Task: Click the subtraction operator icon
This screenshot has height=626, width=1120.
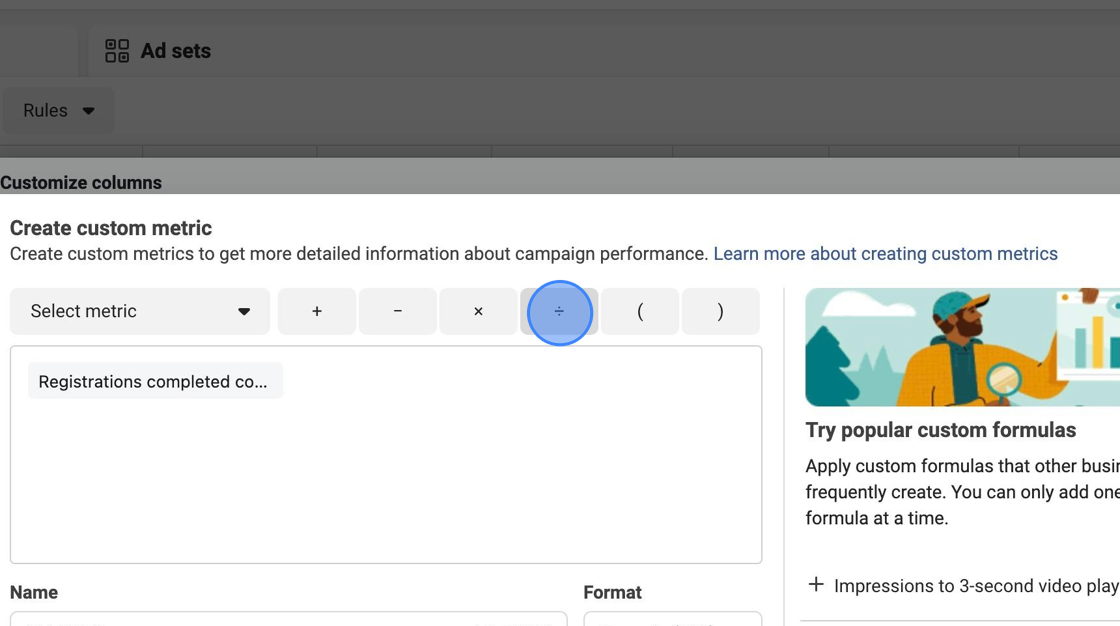Action: (x=397, y=311)
